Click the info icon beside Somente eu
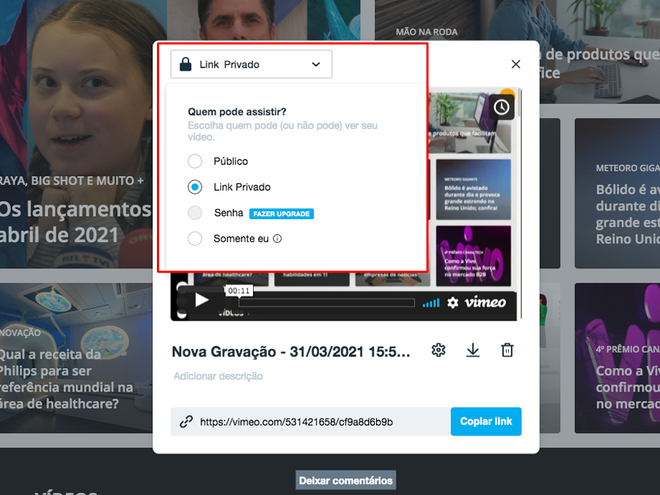The image size is (660, 495). point(277,239)
